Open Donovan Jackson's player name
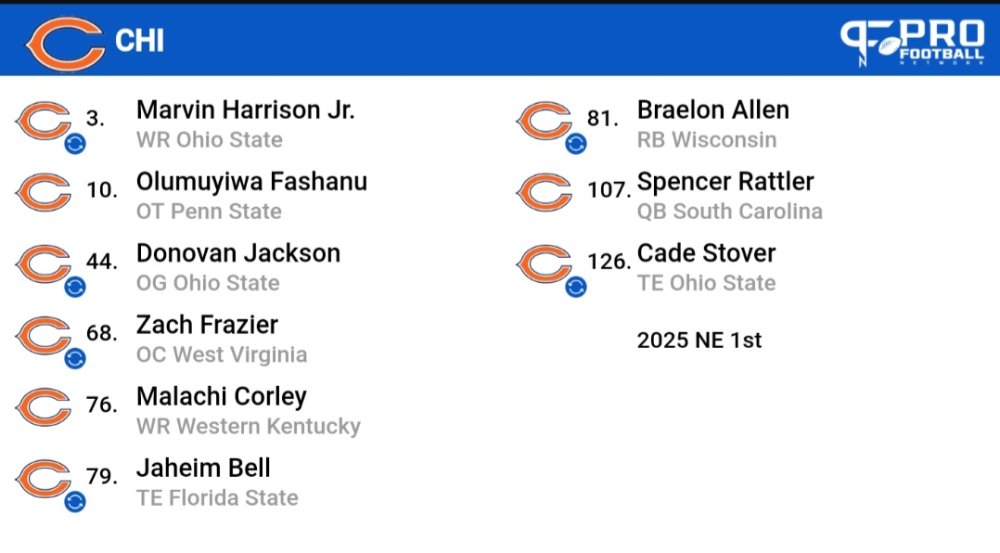1000x553 pixels. click(x=238, y=253)
